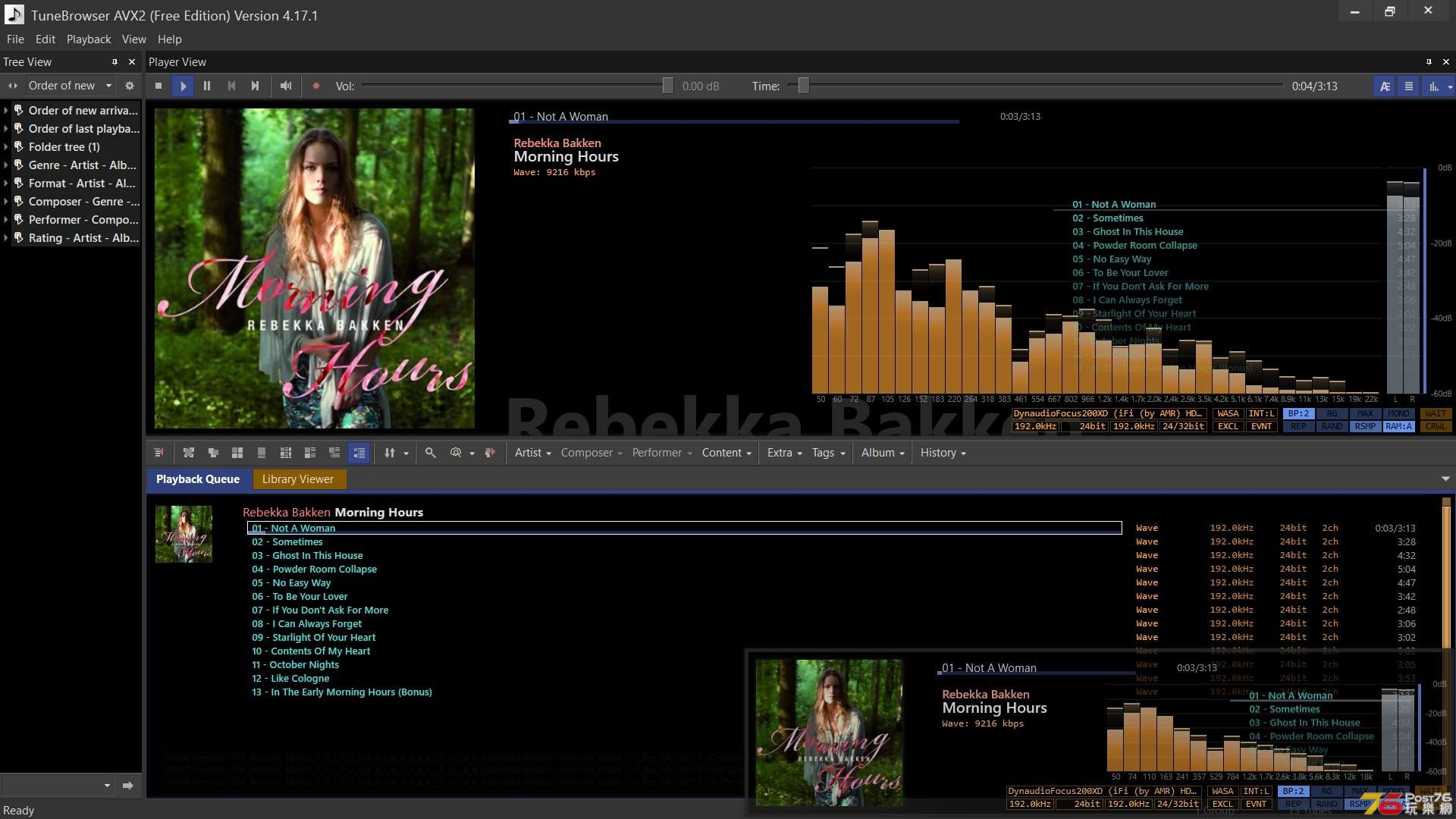
Task: Toggle RG ReplayGain indicator
Action: coord(1332,414)
